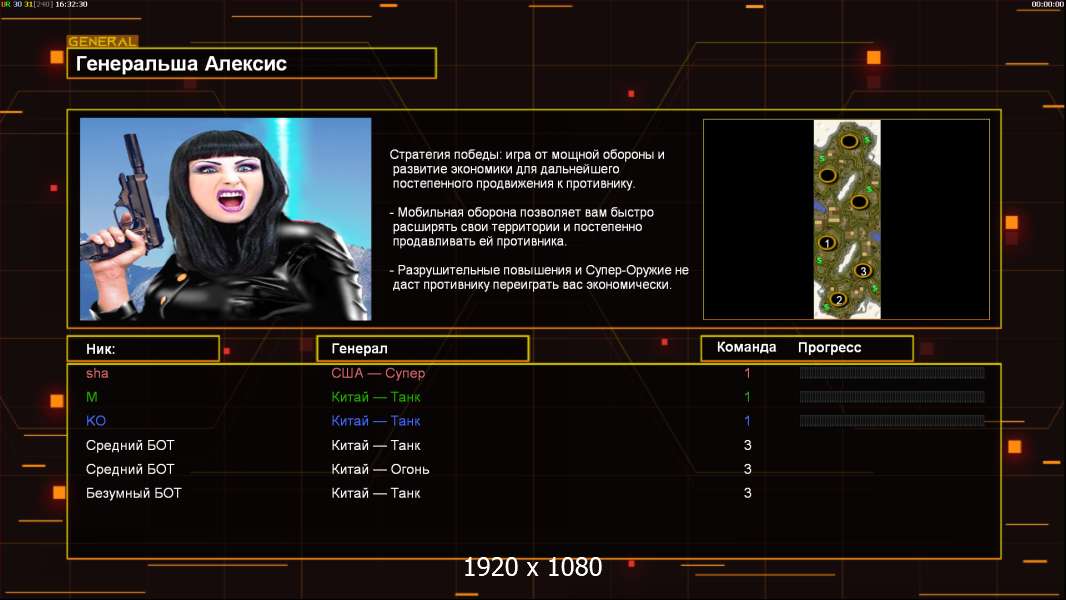
Task: Click 'США — Супер' general entry
Action: click(x=378, y=373)
